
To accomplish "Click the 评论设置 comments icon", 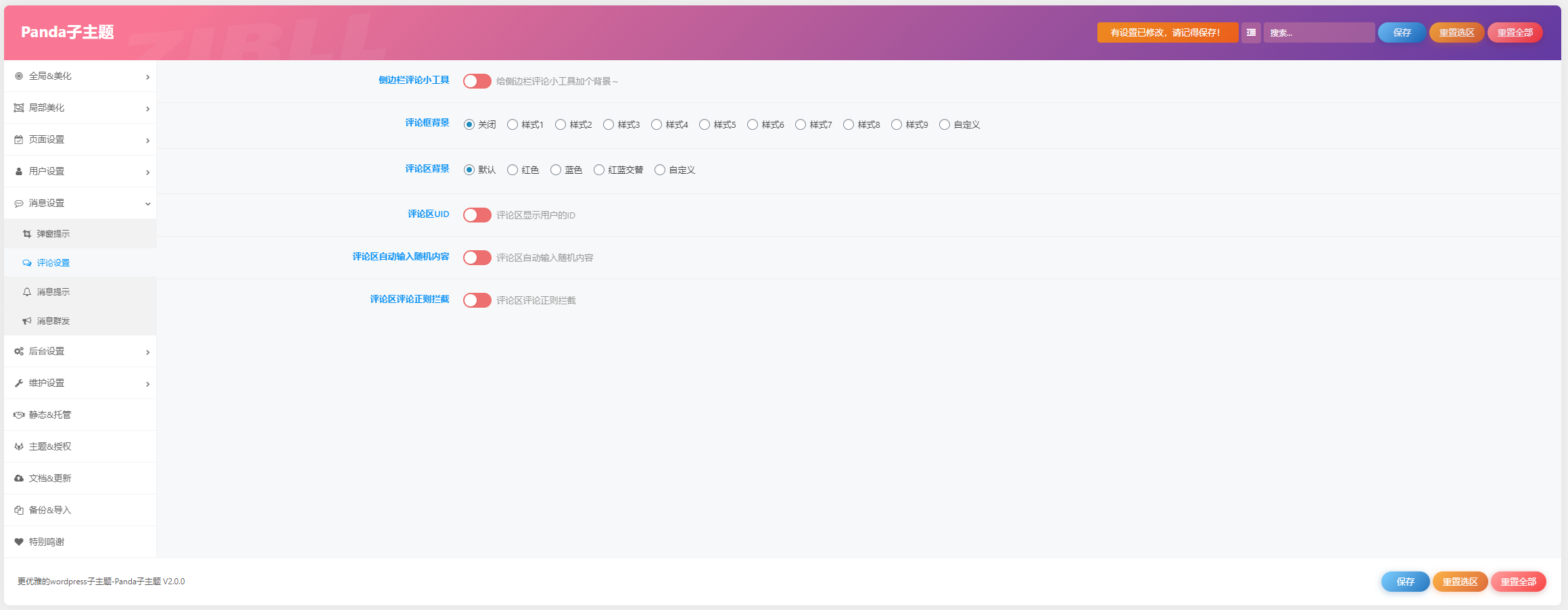I will click(27, 262).
